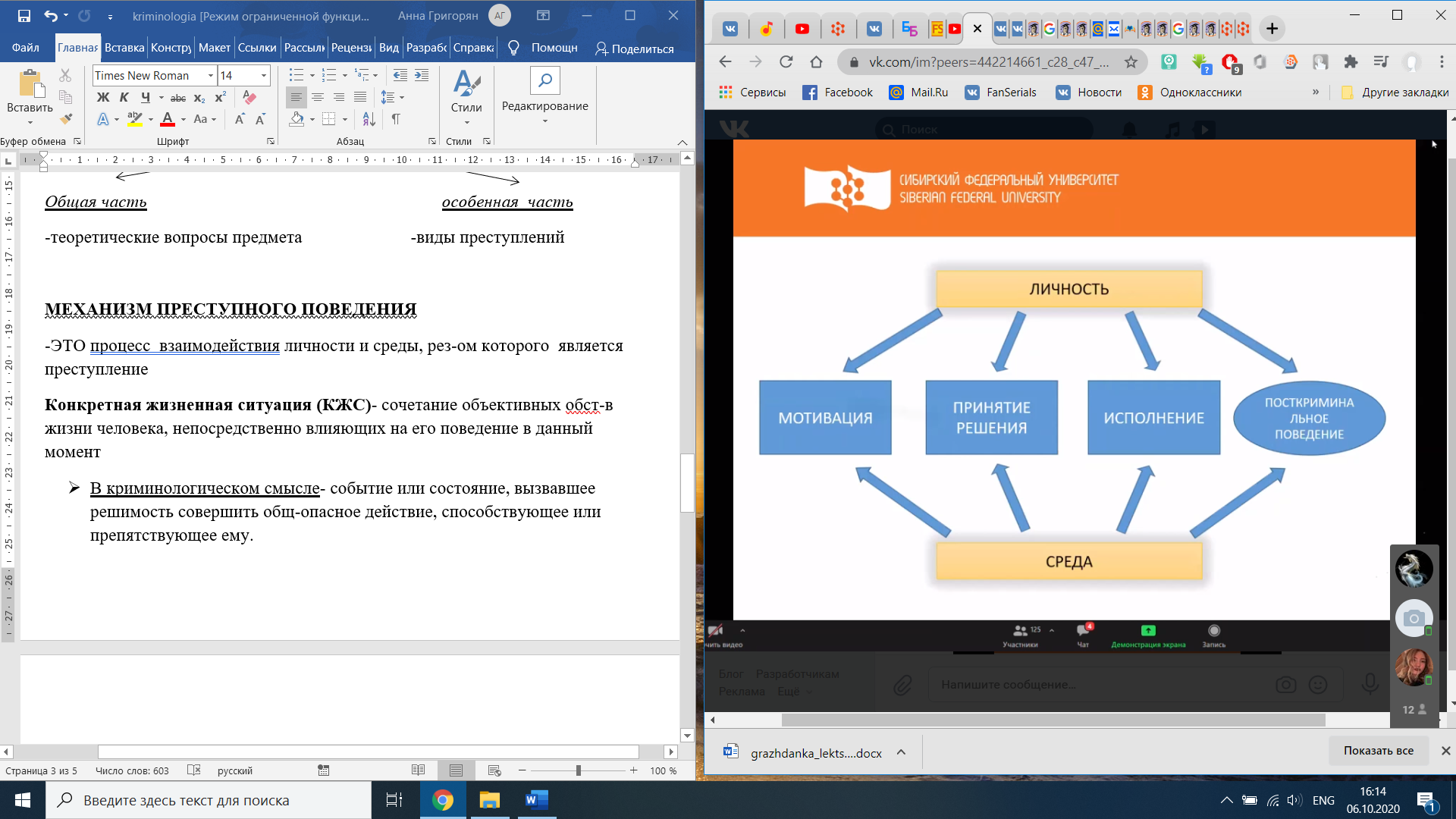Click the Clear Formatting eraser icon

click(x=249, y=97)
